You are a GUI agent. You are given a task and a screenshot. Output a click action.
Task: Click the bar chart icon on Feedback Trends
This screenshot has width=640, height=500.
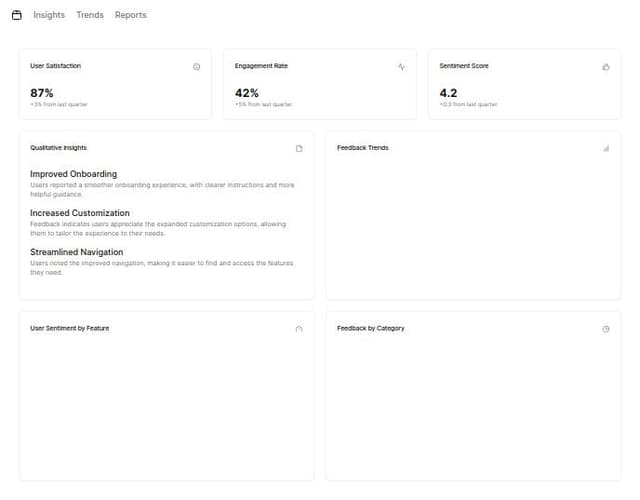coord(606,148)
